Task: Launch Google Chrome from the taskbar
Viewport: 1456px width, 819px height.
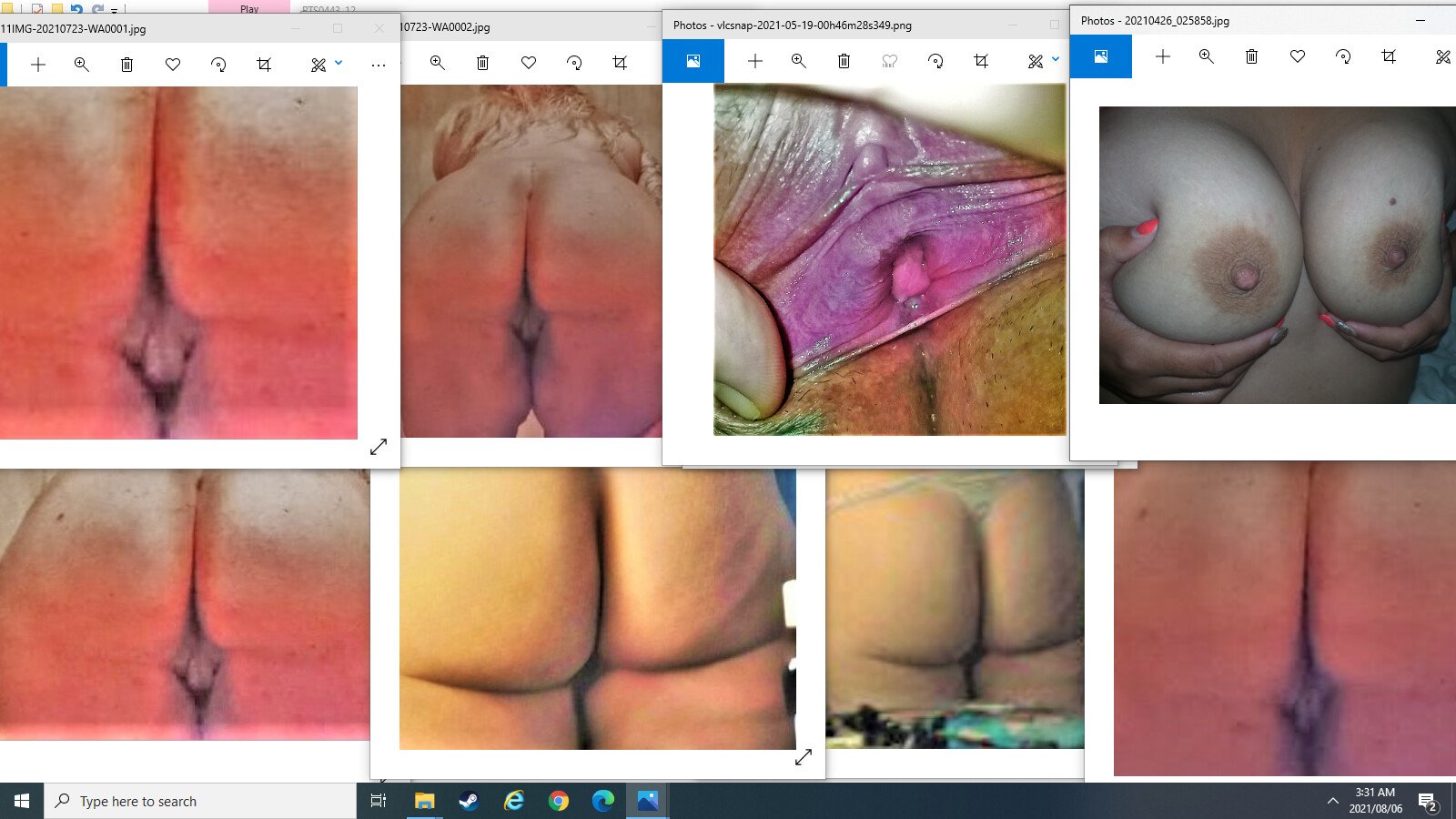Action: point(559,801)
